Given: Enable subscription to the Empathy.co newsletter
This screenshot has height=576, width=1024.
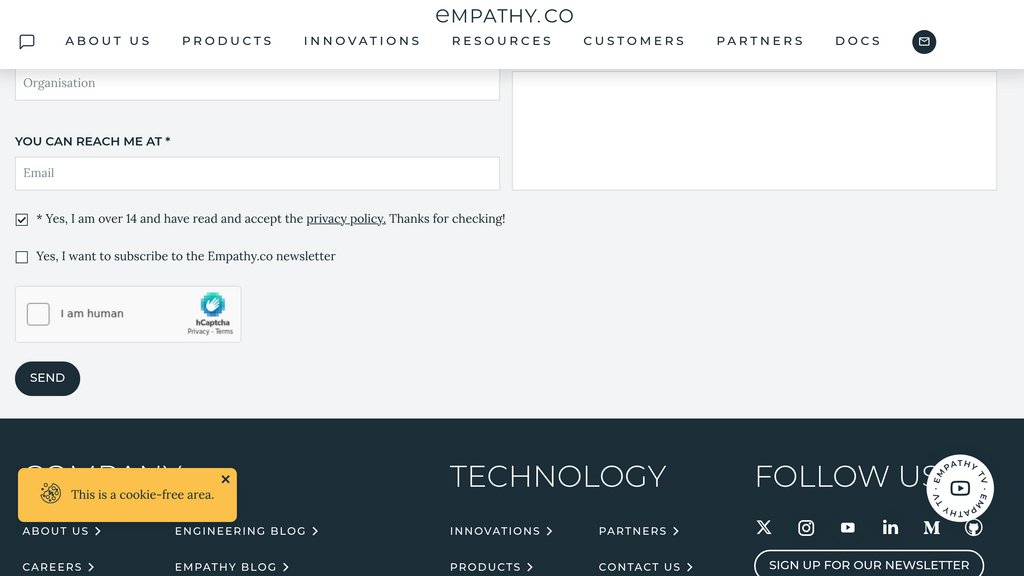Looking at the screenshot, I should click(21, 256).
